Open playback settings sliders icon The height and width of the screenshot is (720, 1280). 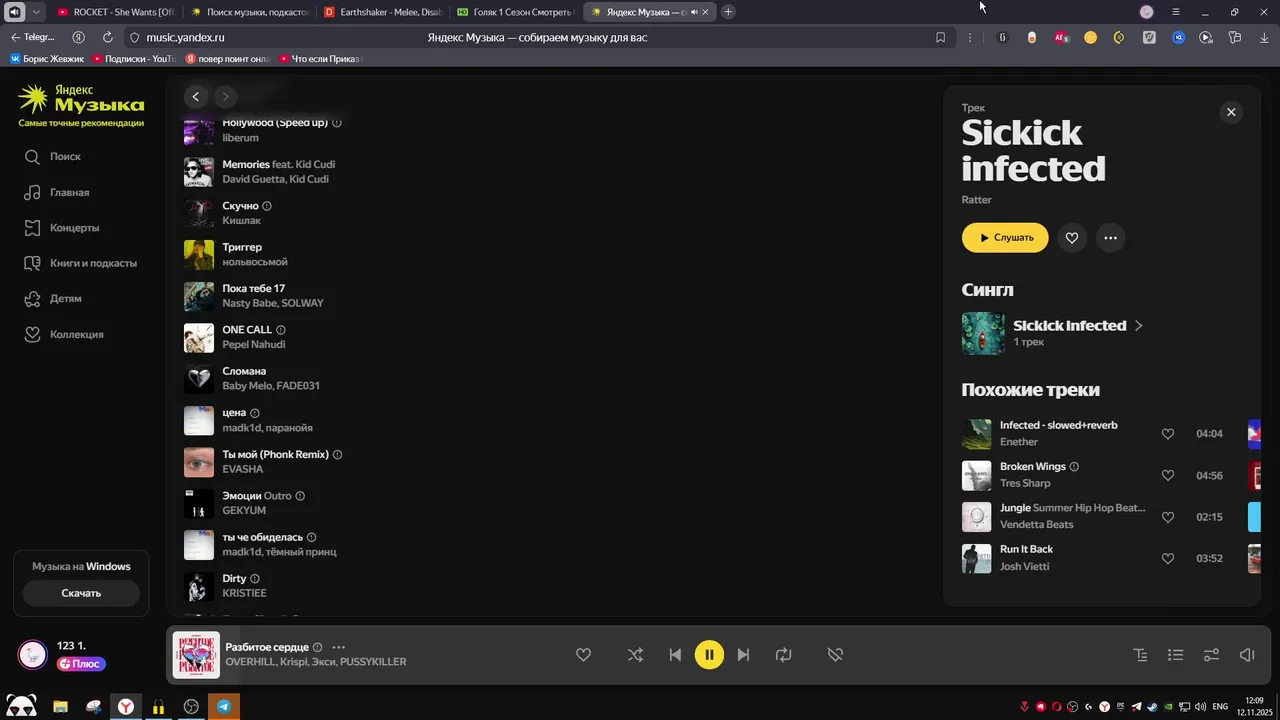[x=1211, y=655]
